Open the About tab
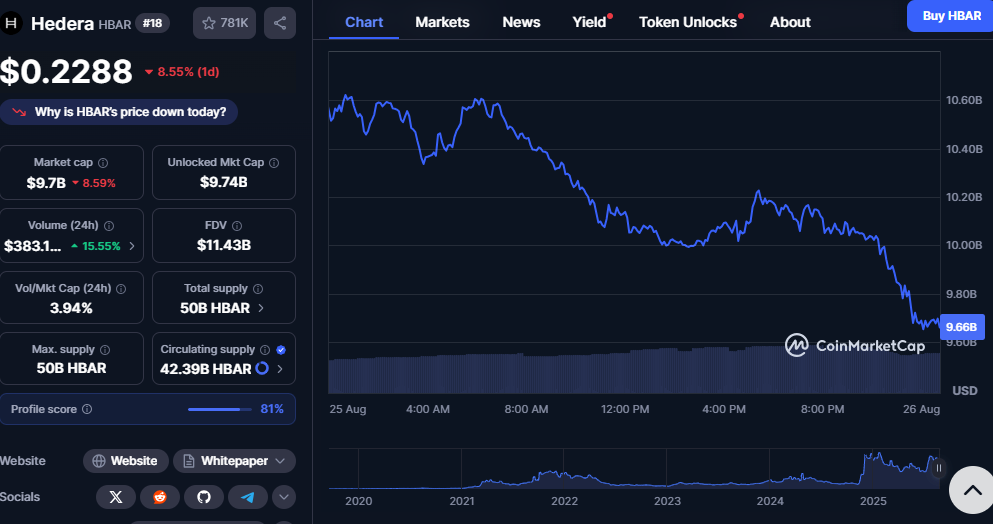Viewport: 993px width, 524px height. click(x=790, y=22)
